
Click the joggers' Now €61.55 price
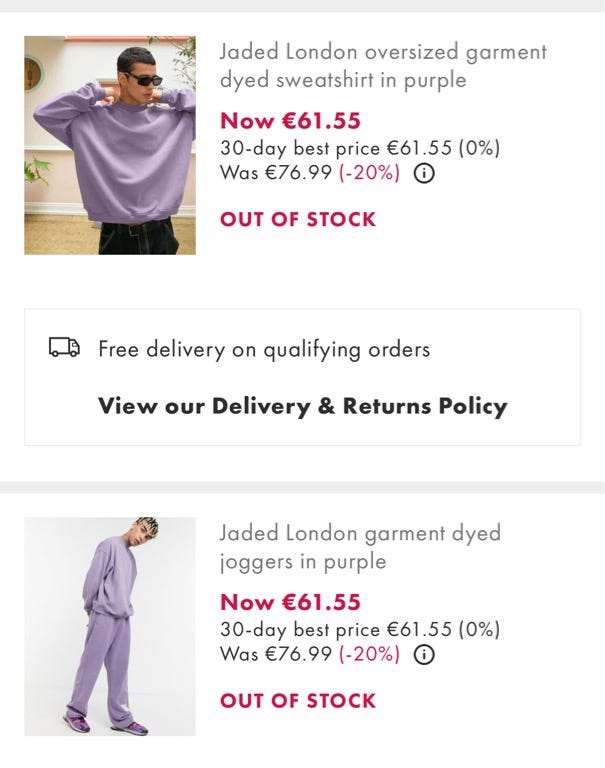290,602
